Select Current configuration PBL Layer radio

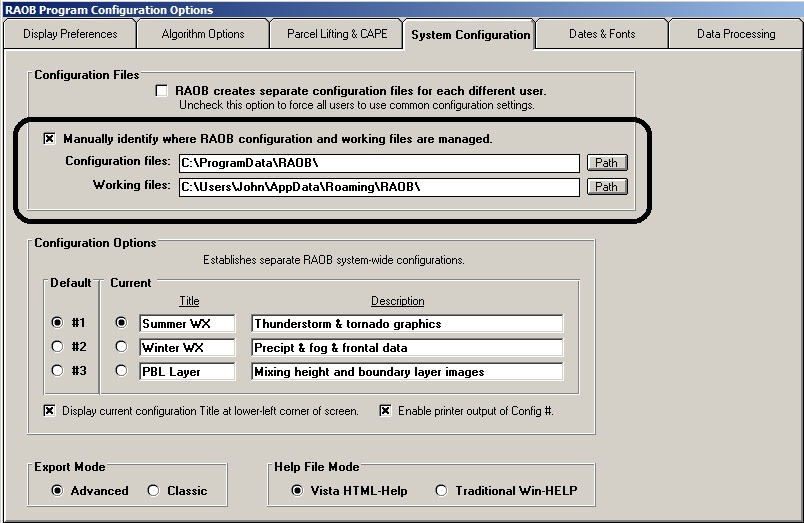[121, 370]
